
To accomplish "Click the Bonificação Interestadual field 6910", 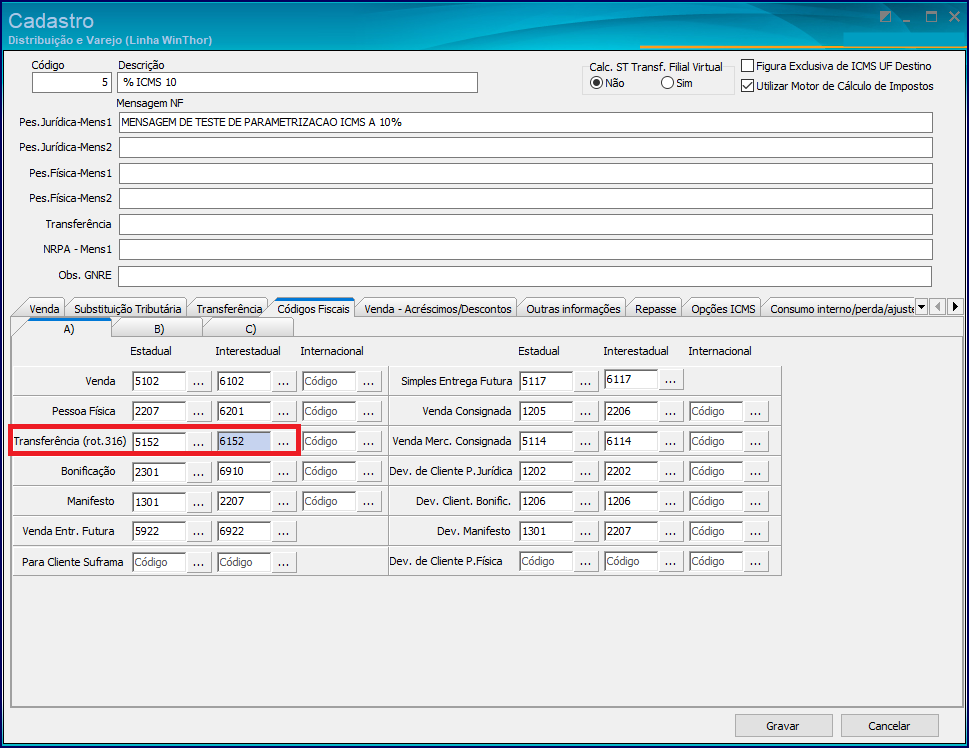I will pos(244,471).
